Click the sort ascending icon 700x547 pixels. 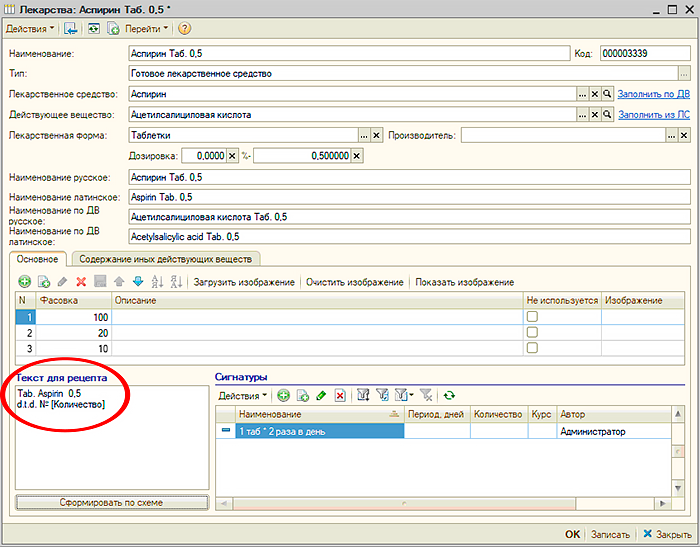tap(158, 283)
